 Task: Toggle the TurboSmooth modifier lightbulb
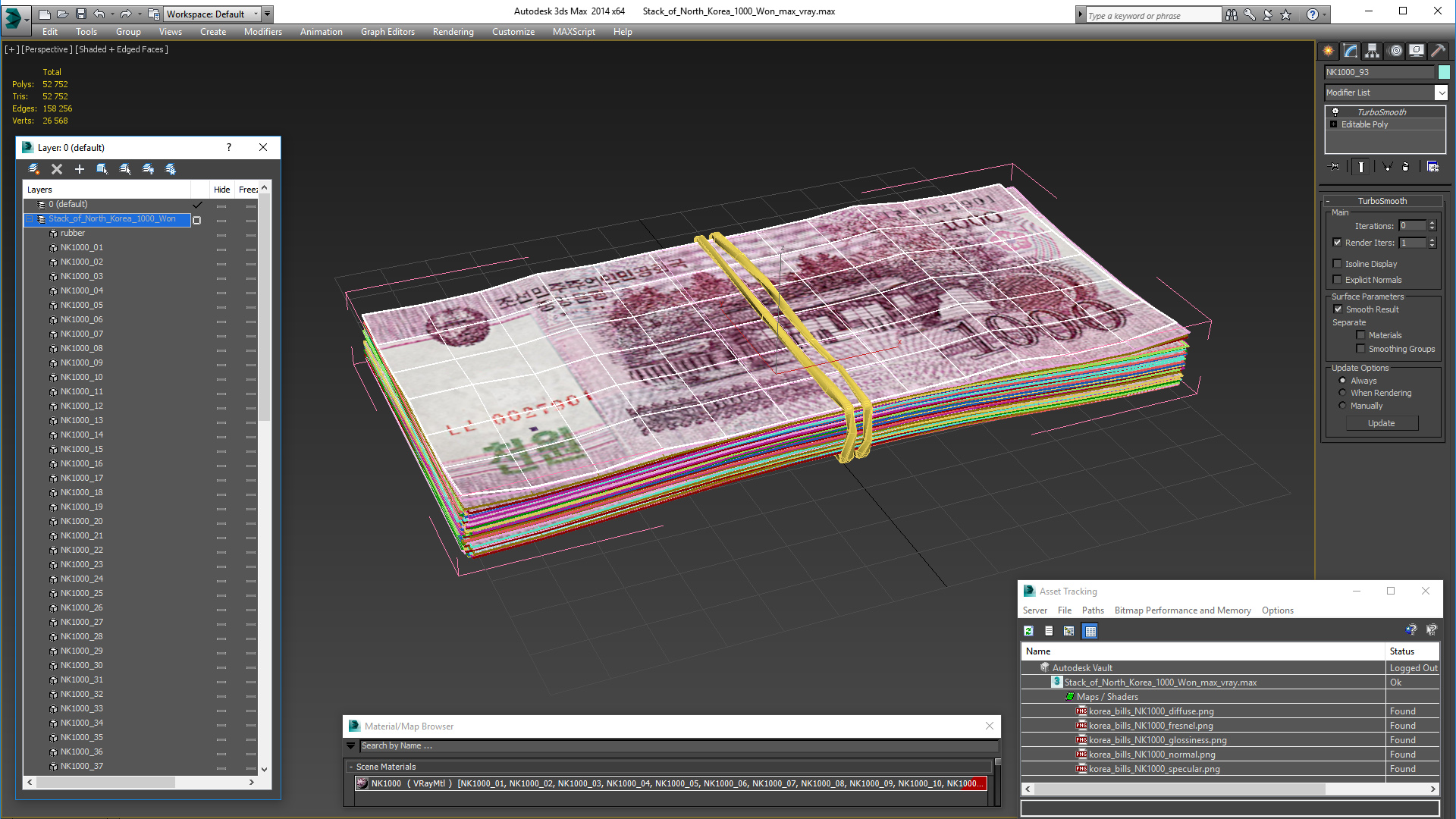tap(1335, 112)
